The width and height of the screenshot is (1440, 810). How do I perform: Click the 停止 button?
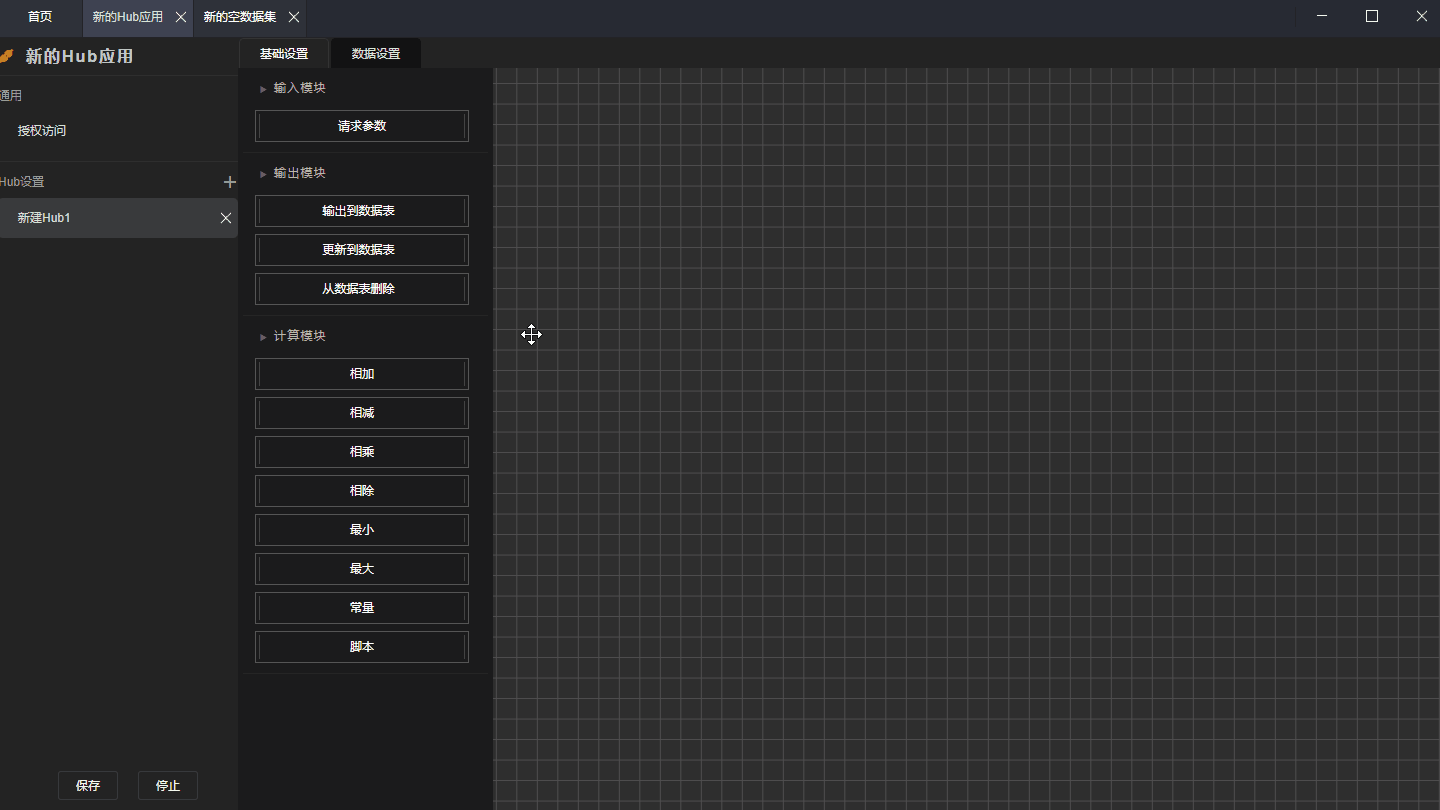coord(168,786)
